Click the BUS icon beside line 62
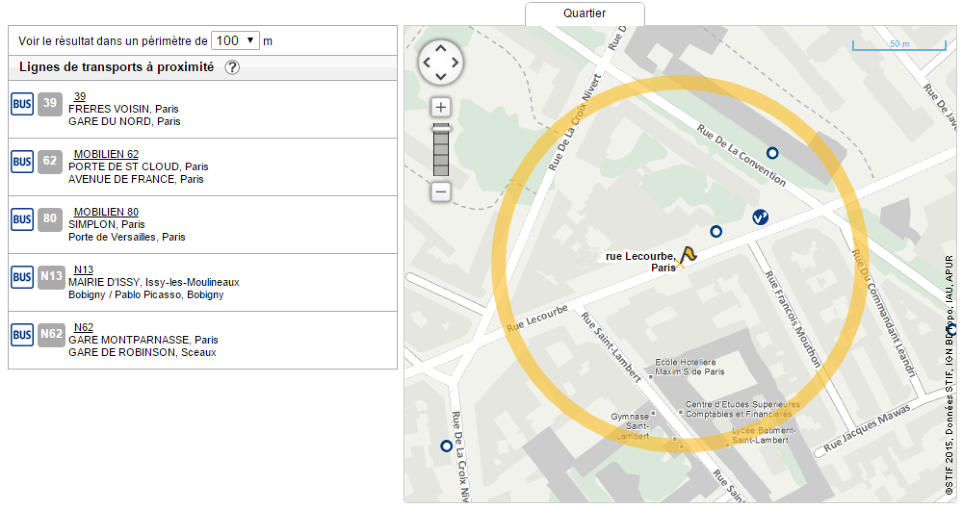 (22, 161)
